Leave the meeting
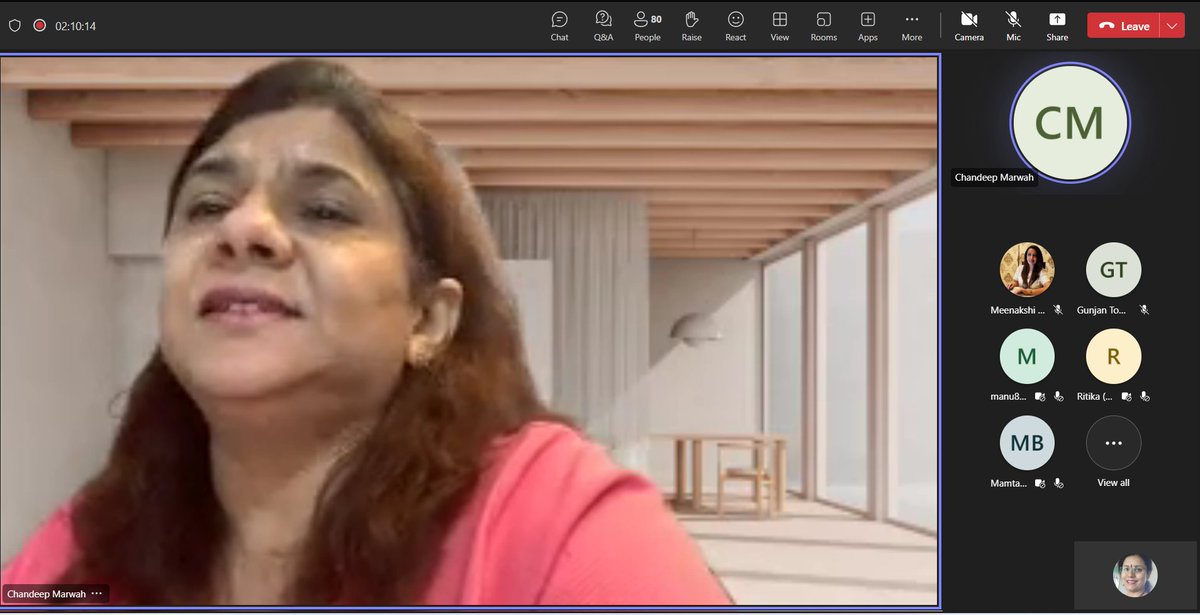Screen dimensions: 1200x615 pyautogui.click(x=1124, y=24)
